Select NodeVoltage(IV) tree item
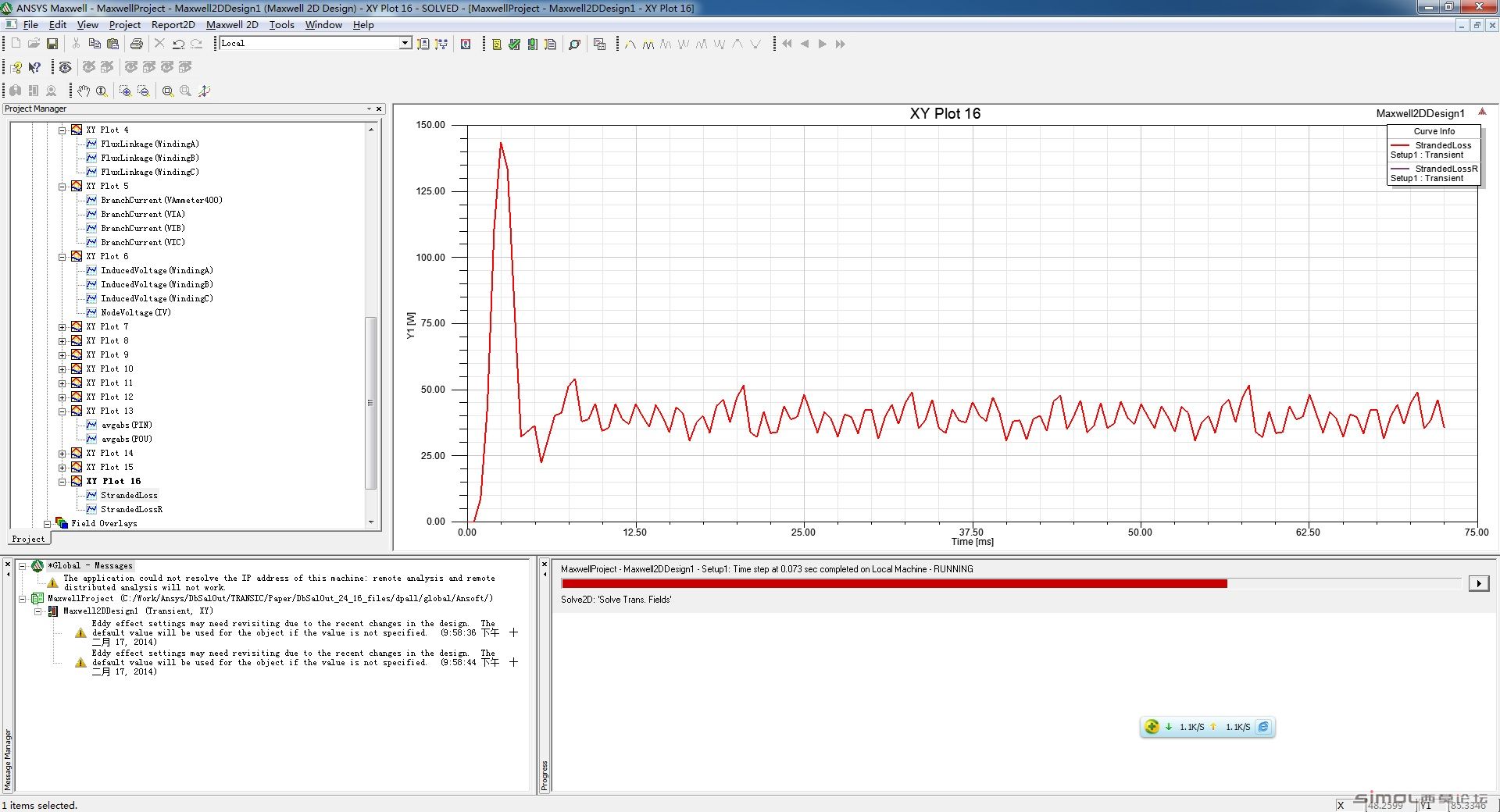This screenshot has width=1500, height=812. 136,312
